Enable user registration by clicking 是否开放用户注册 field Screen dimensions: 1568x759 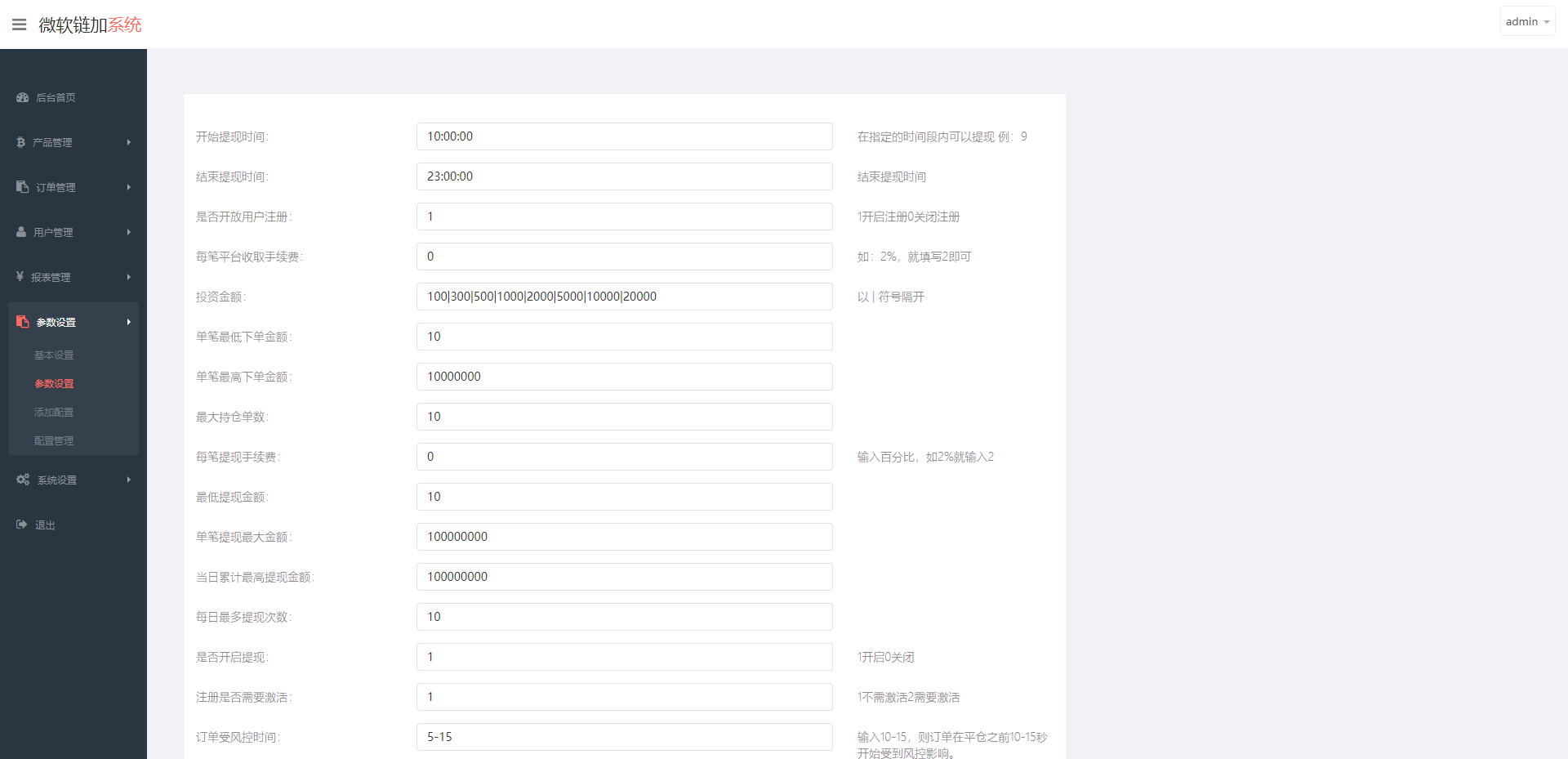click(x=624, y=217)
